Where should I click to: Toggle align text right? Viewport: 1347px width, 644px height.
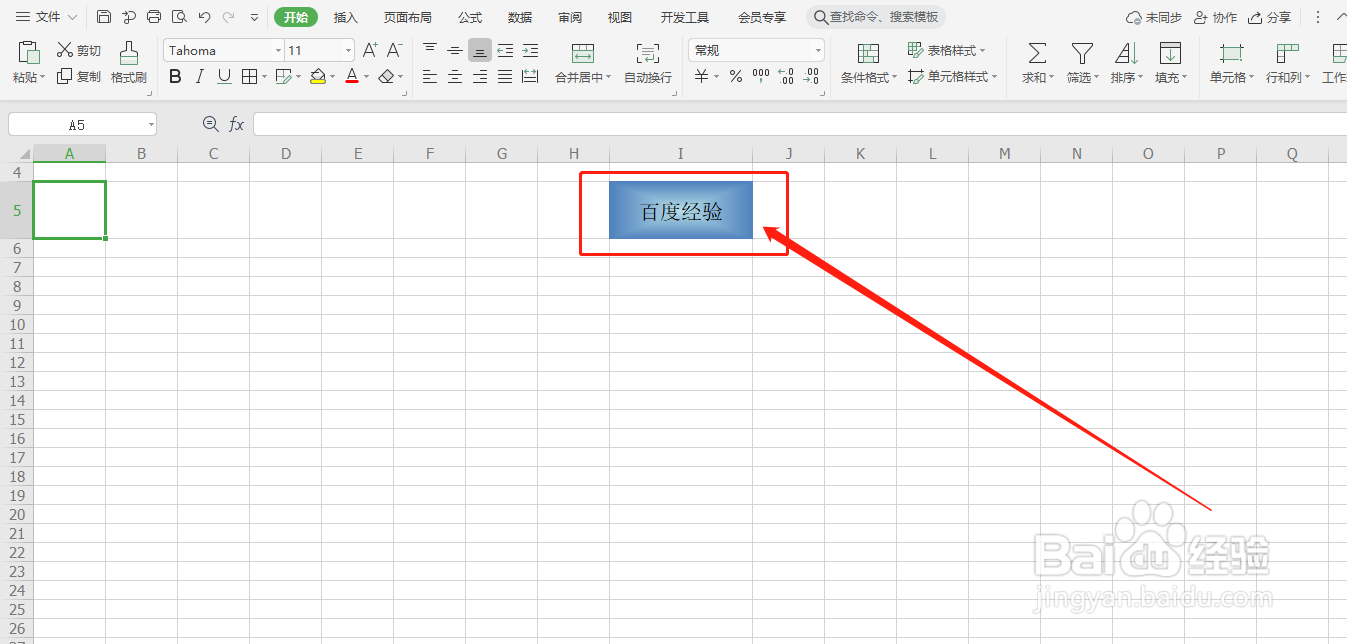tap(480, 76)
